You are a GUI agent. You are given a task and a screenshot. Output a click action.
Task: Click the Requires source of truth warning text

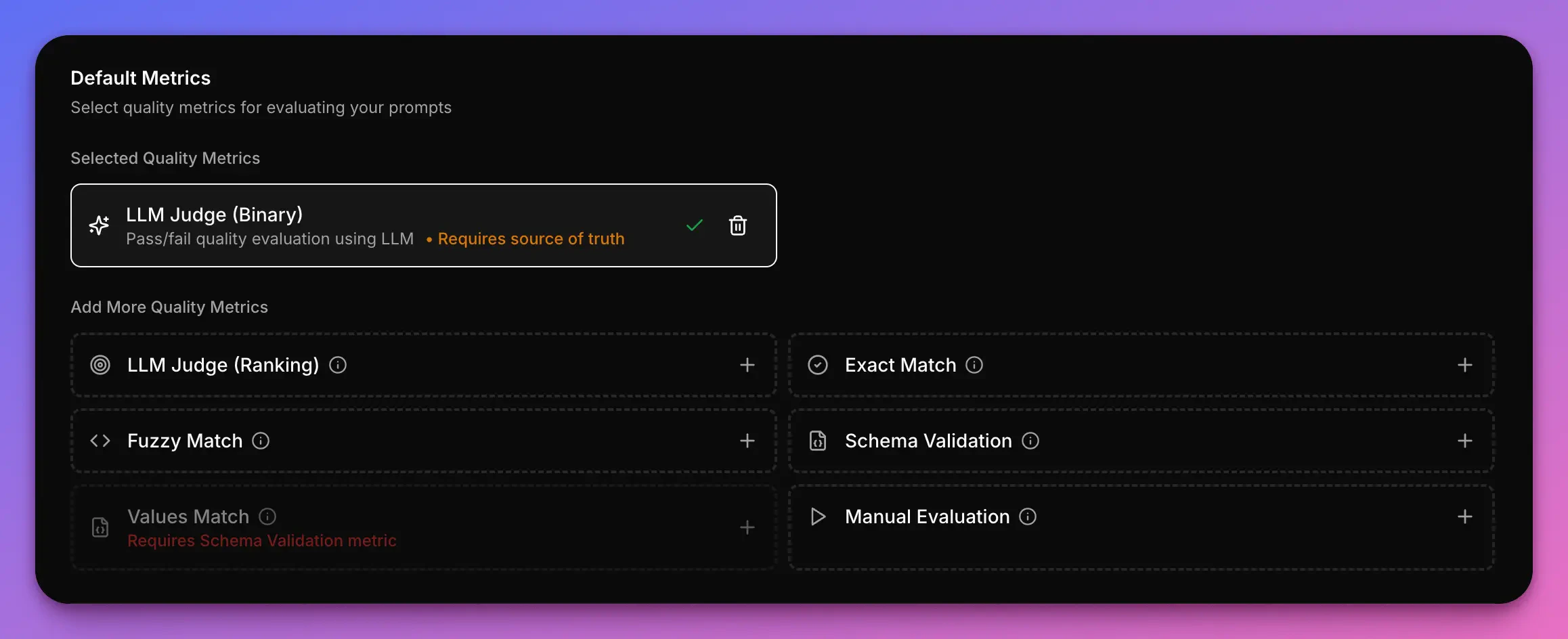click(x=531, y=239)
